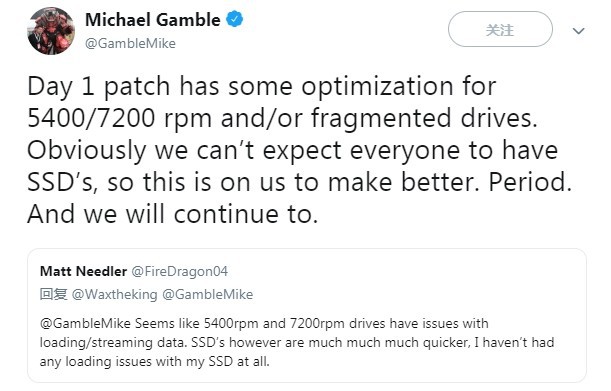The image size is (611, 391).
Task: Click @GambleMike in the 回复 reply line
Action: point(207,294)
